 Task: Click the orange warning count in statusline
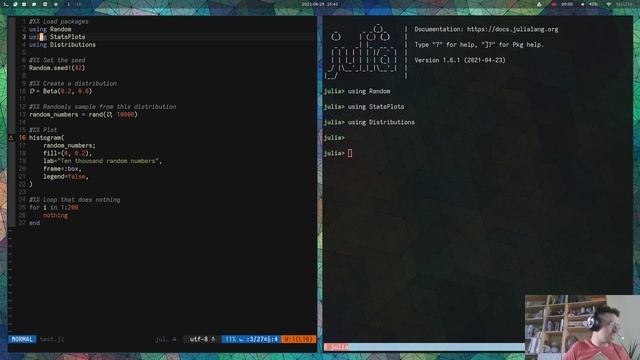point(298,339)
